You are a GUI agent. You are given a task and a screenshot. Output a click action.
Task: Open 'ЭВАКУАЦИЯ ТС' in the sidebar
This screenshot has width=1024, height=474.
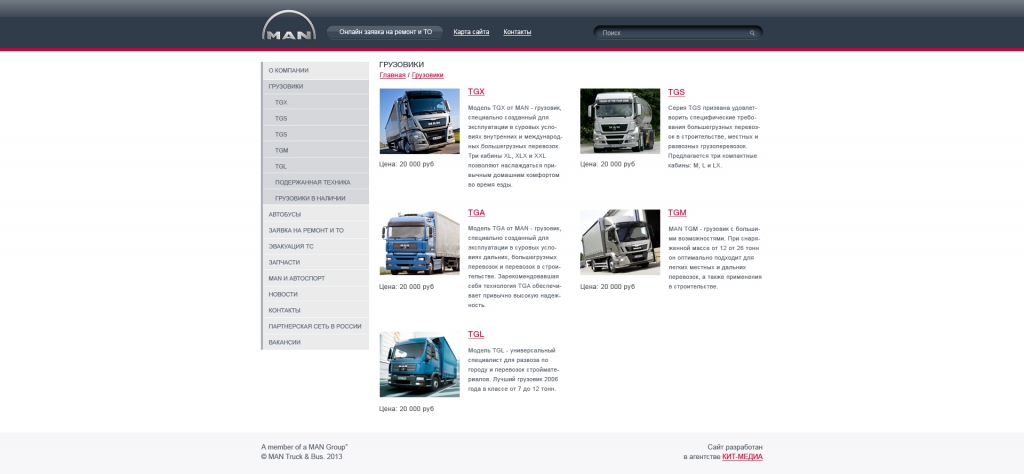click(315, 246)
